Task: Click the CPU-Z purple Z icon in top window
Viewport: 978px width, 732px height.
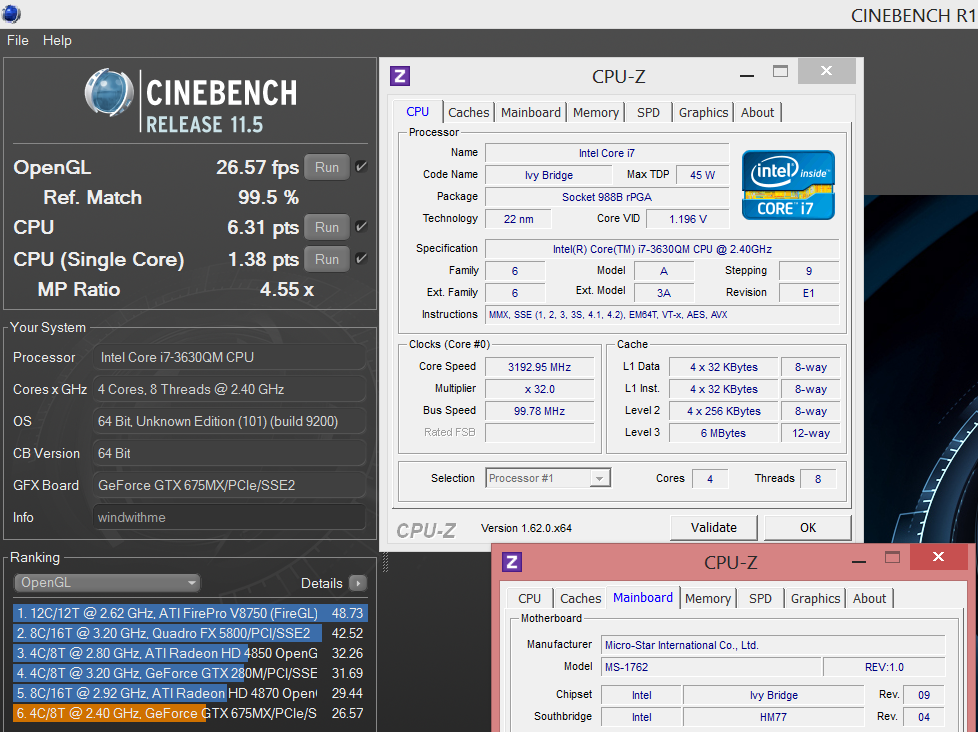Action: [400, 76]
